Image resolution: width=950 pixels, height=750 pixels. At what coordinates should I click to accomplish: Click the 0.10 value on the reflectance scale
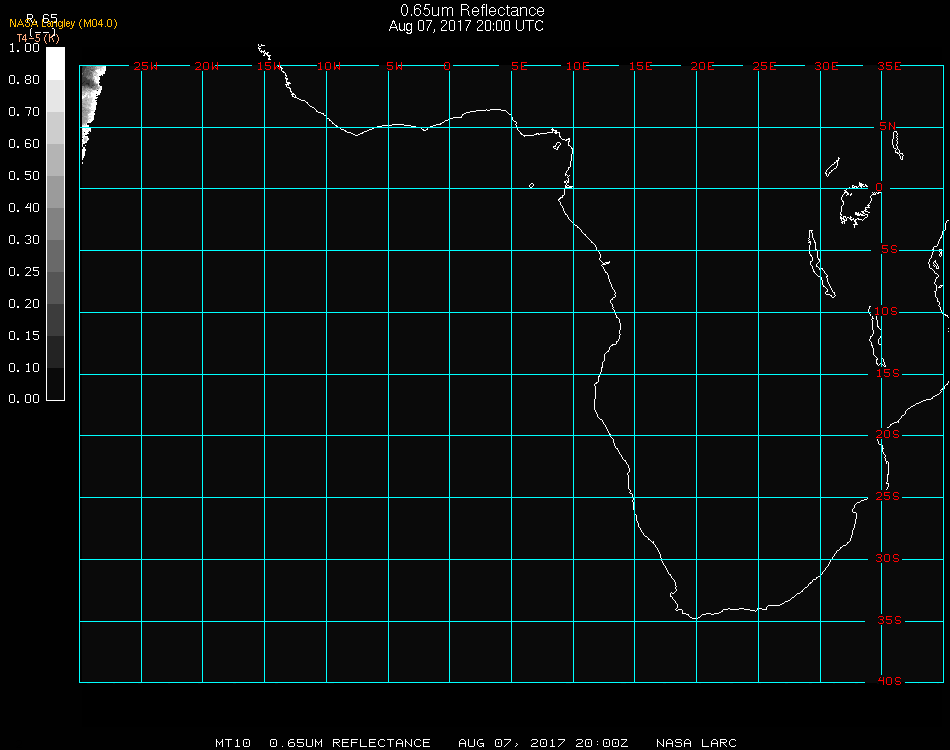[x=24, y=368]
